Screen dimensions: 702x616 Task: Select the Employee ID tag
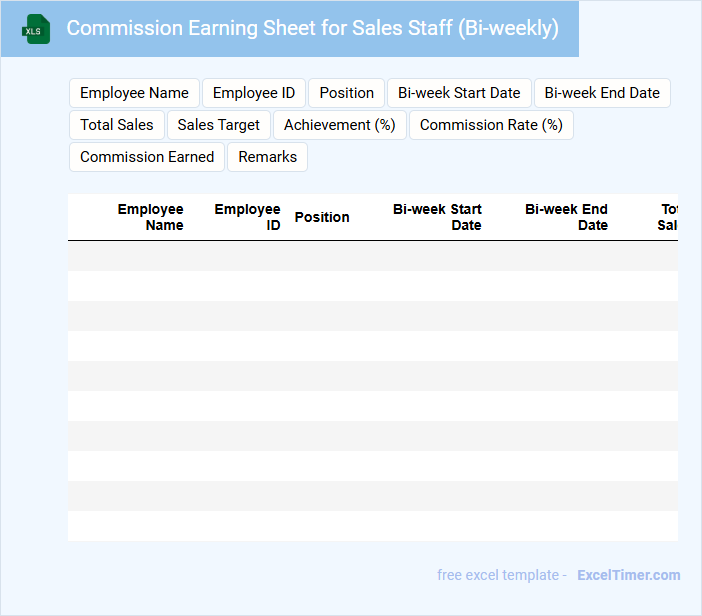(x=254, y=93)
